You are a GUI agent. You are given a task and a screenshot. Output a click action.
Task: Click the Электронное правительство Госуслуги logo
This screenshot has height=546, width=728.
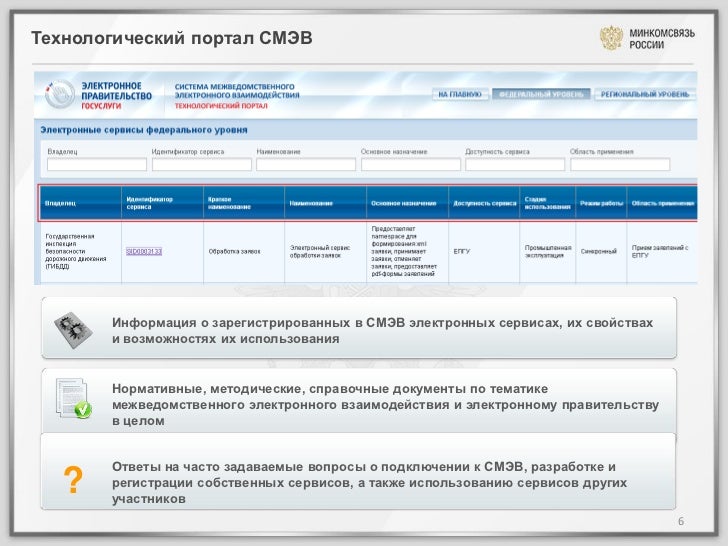[x=98, y=95]
